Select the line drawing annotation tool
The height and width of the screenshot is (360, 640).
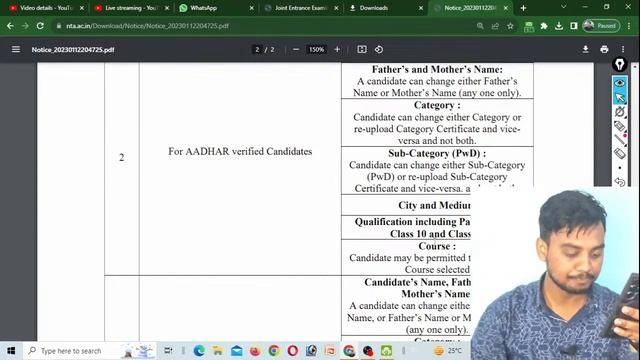[x=620, y=140]
